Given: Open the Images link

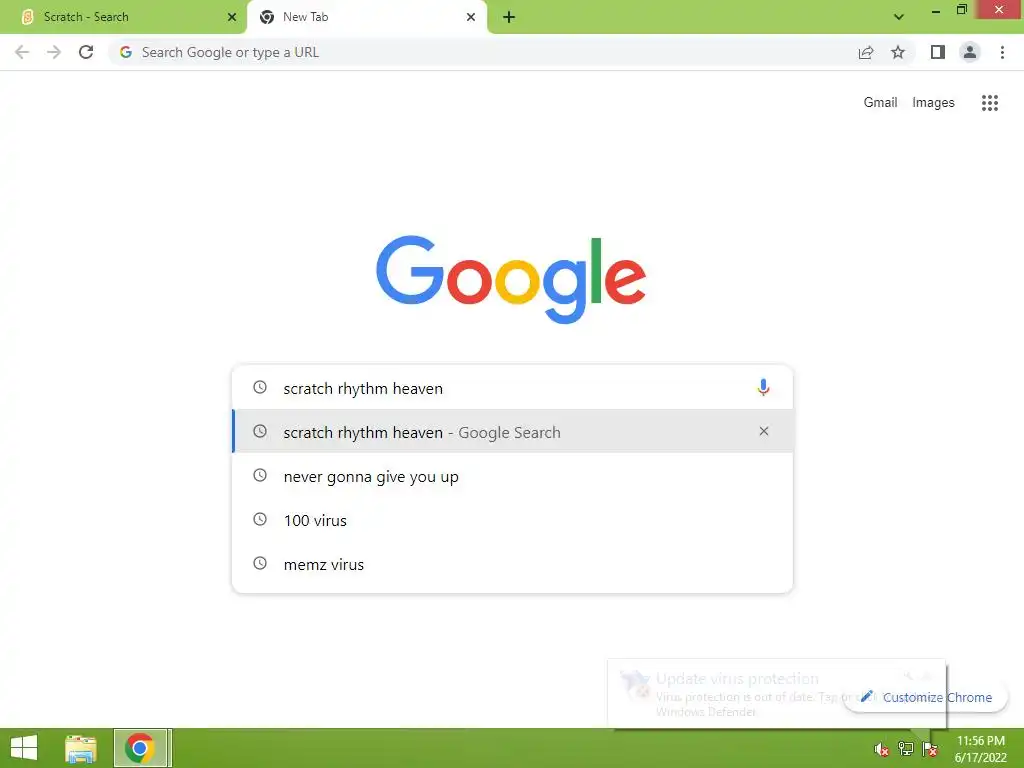Looking at the screenshot, I should click(933, 103).
